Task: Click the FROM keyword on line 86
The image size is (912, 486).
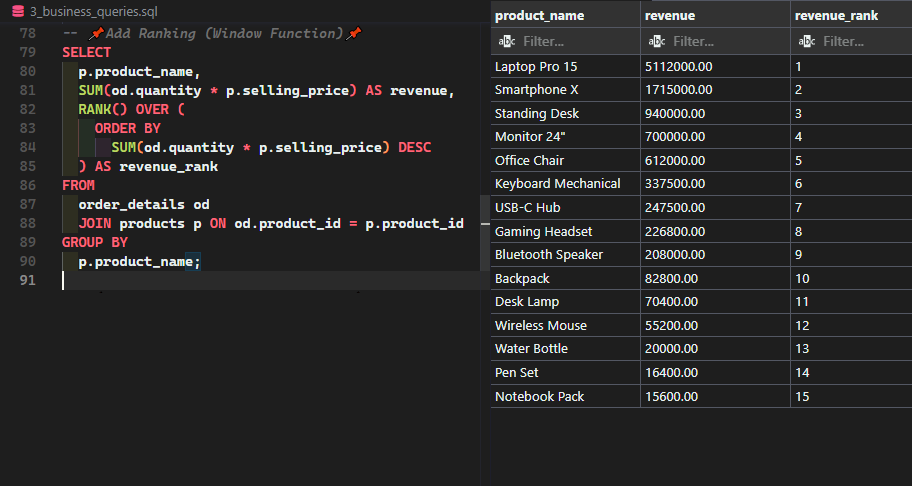Action: 79,185
